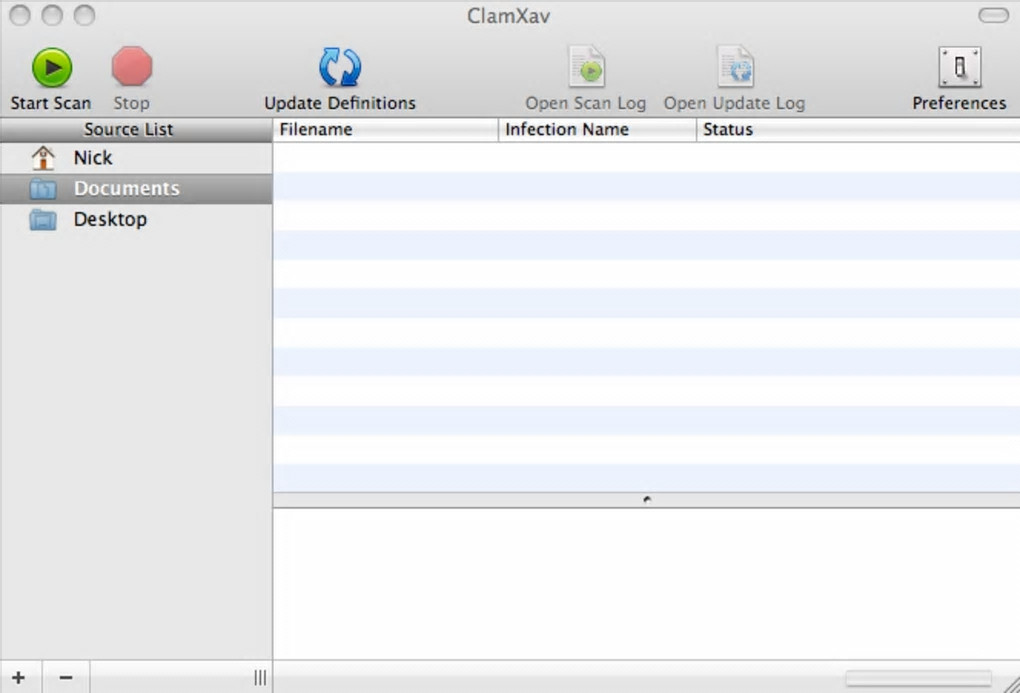Click the source list resize grip handle

[260, 677]
